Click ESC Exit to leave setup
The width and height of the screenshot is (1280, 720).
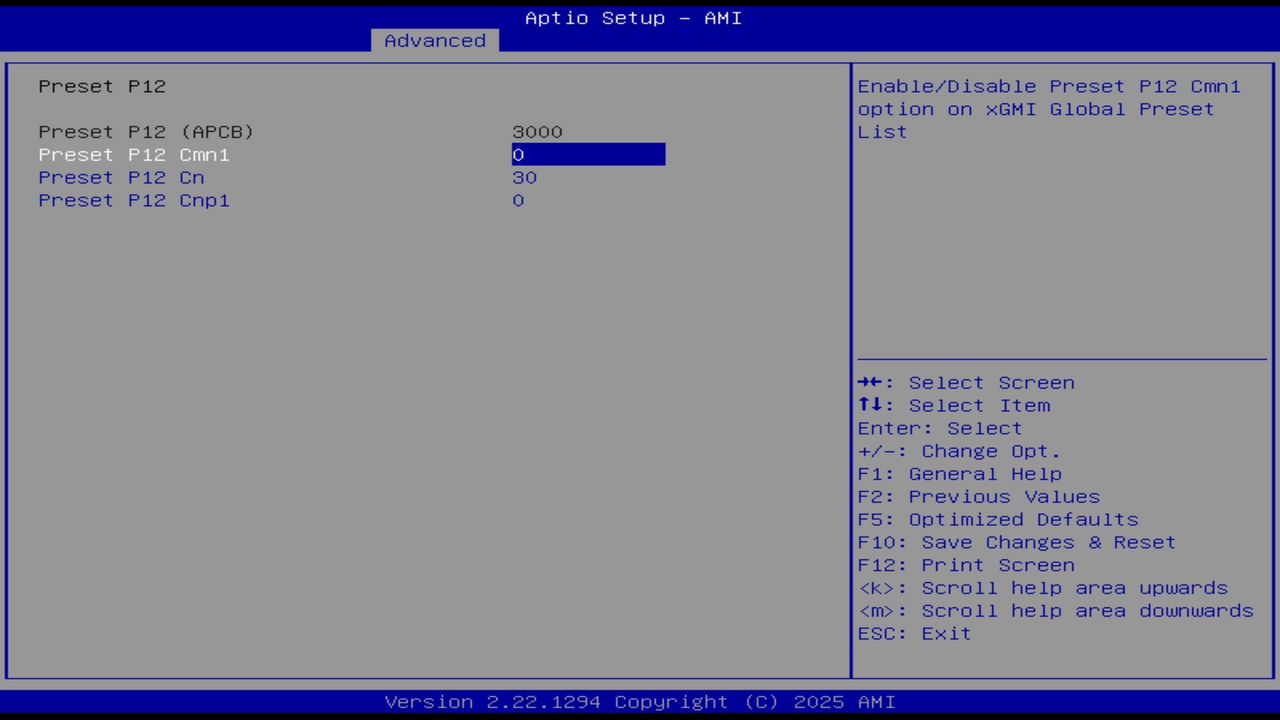pos(913,633)
